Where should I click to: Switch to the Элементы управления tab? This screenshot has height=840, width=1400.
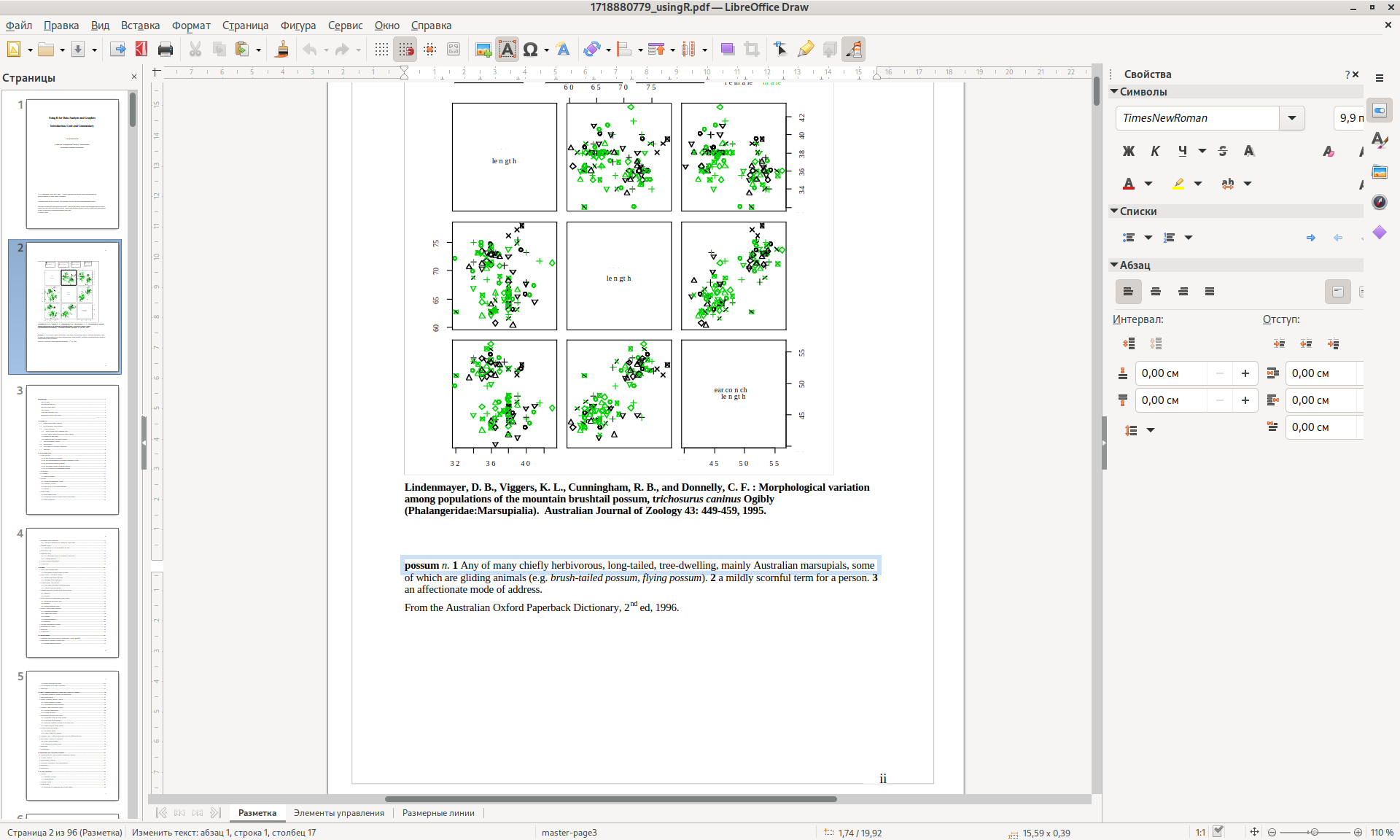[x=338, y=813]
